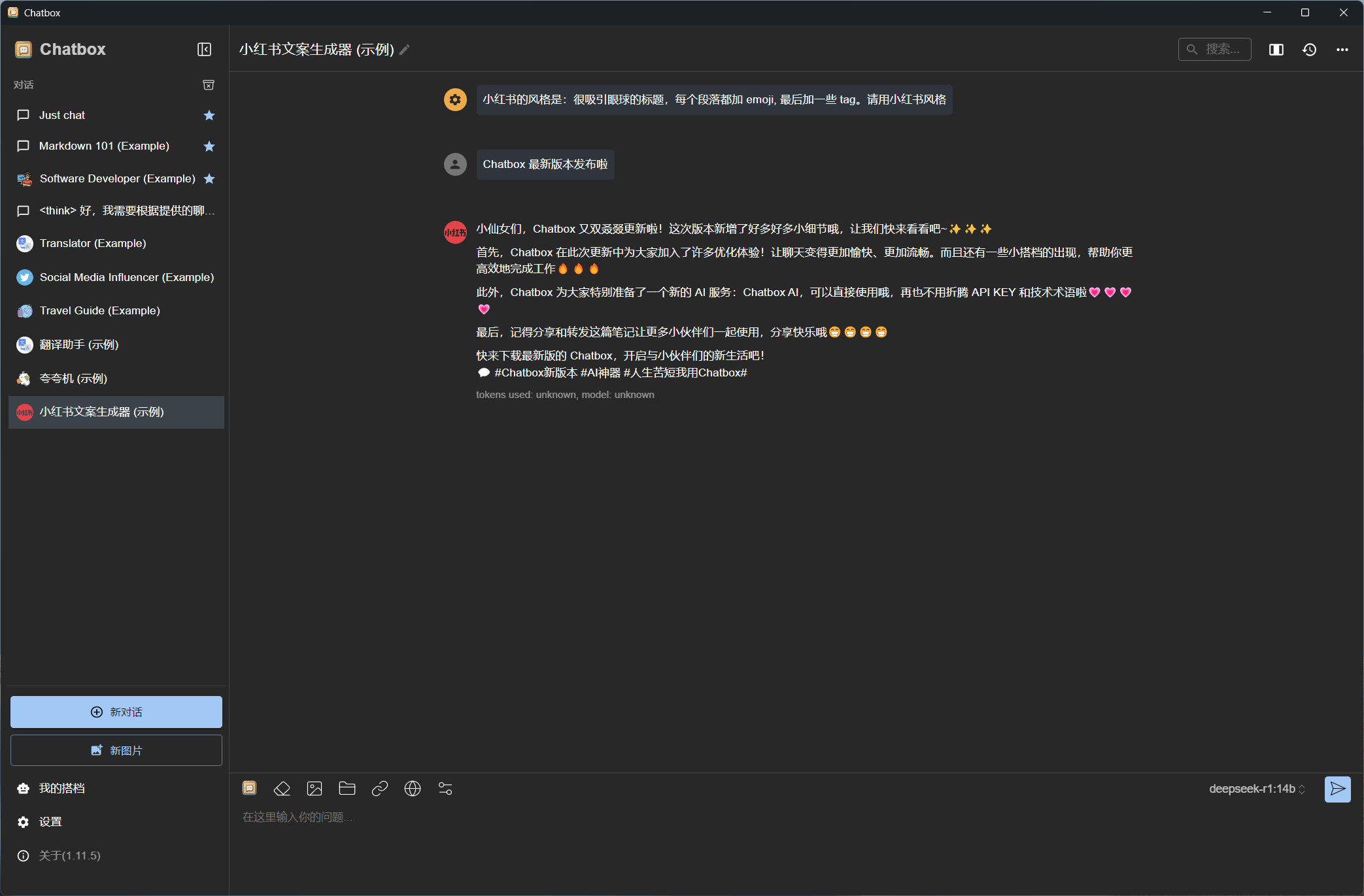Open the history clock icon in header

1309,50
